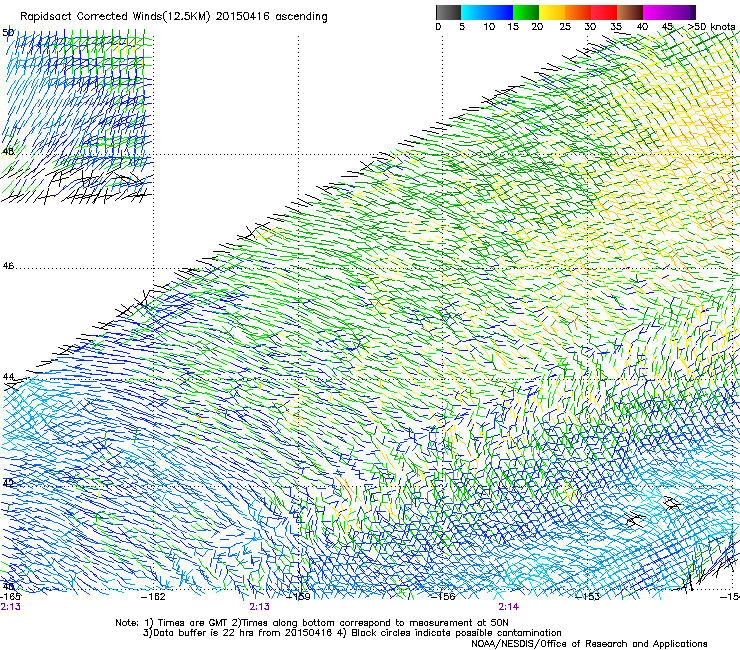
Task: Click 'NOAA/NESDIS/Office of Research and Applications' credit
Action: (589, 644)
